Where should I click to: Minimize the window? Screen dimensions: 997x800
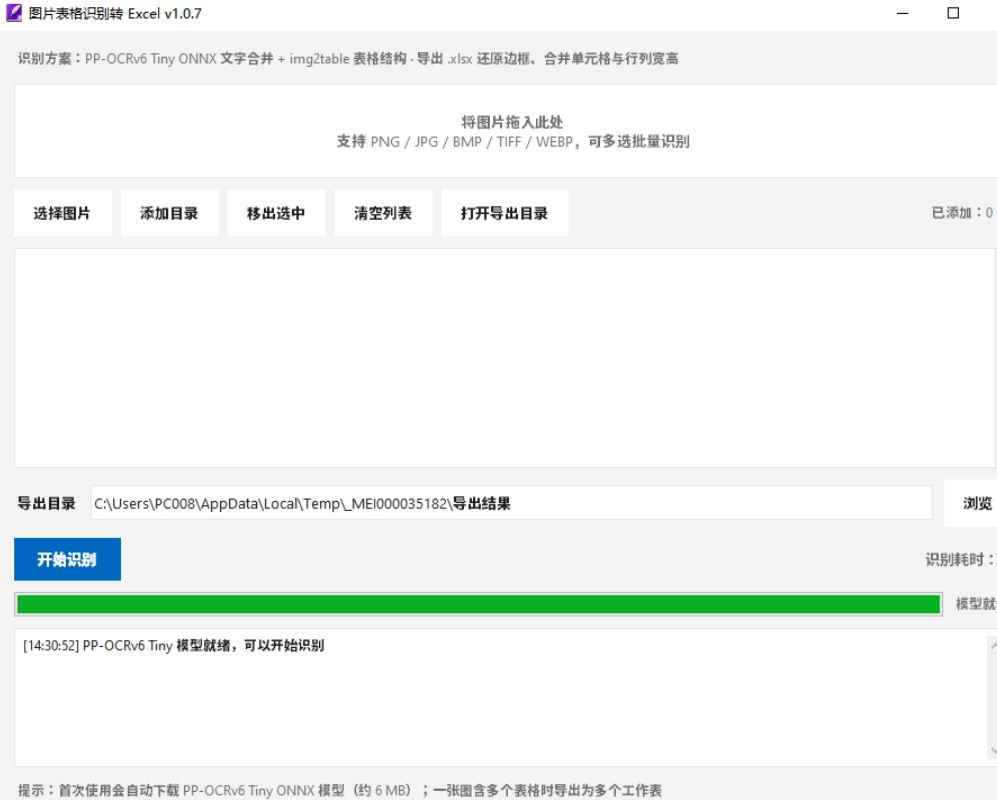click(902, 13)
